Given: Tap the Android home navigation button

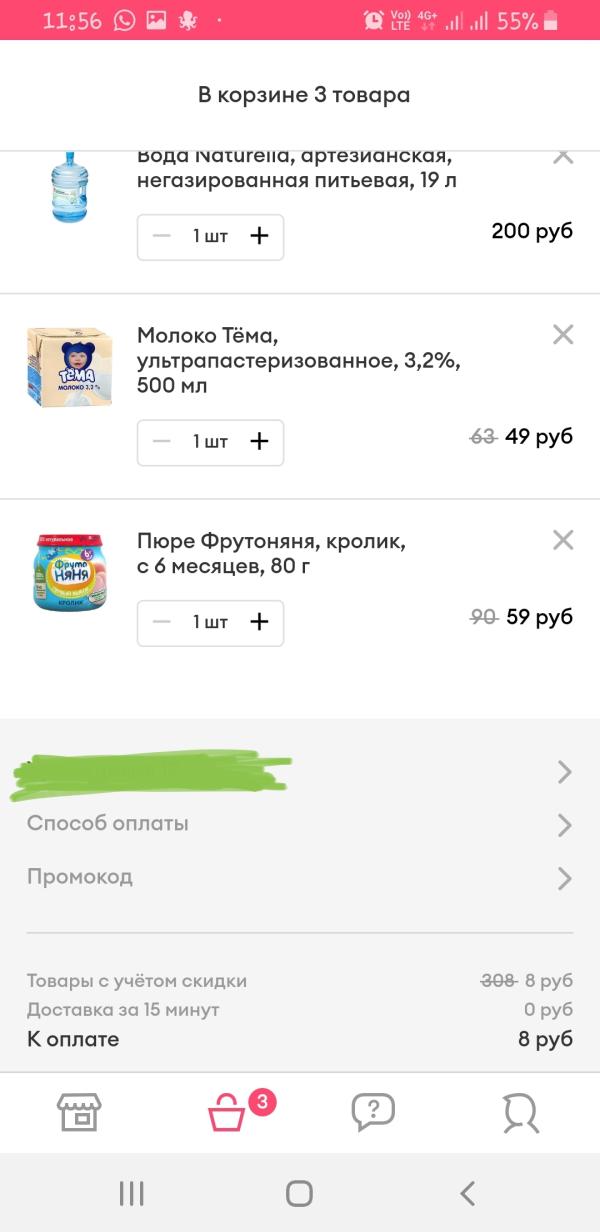Looking at the screenshot, I should tap(299, 1193).
